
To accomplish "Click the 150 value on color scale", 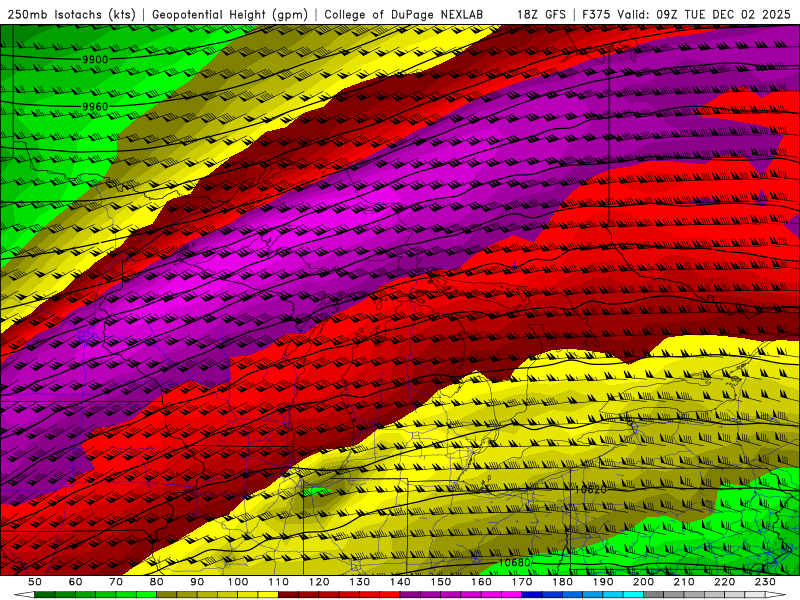I will (441, 582).
